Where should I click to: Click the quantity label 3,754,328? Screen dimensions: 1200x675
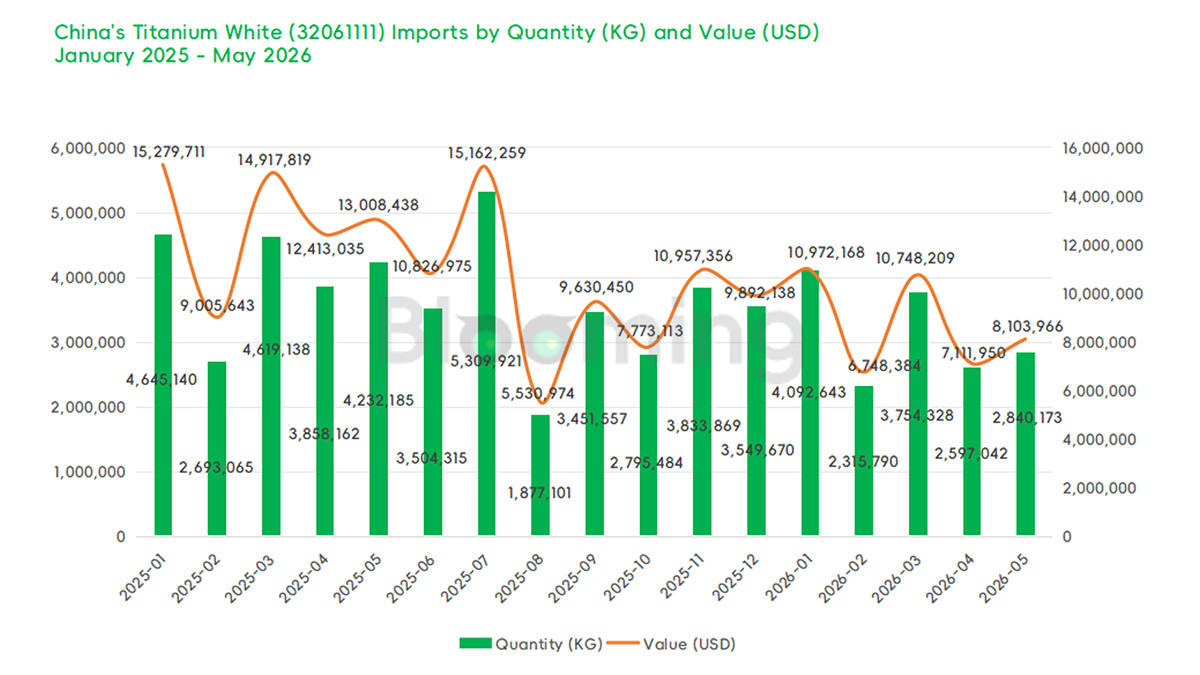click(x=919, y=415)
